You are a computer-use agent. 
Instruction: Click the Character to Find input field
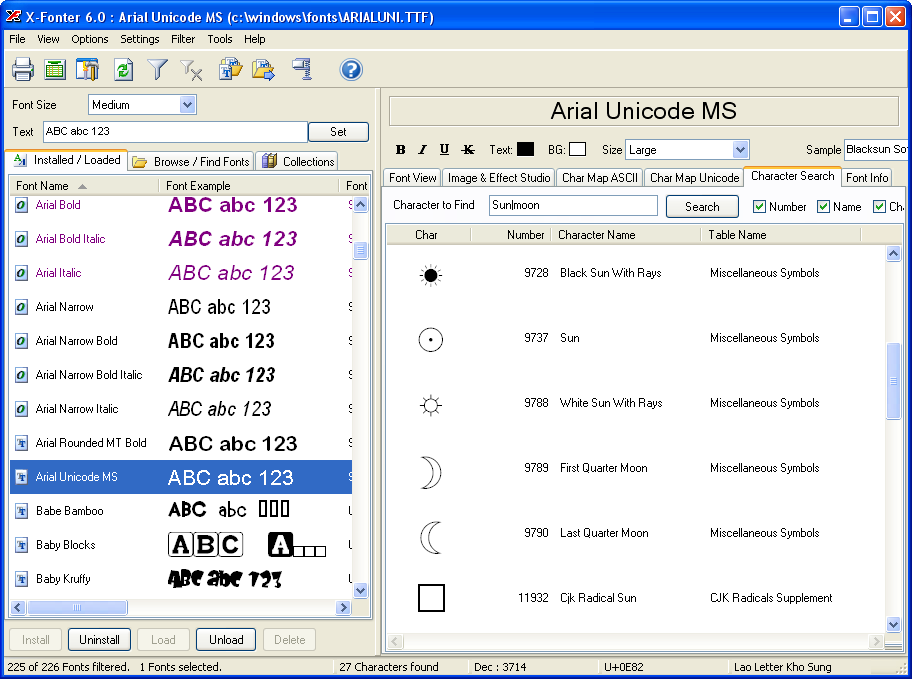coord(573,205)
